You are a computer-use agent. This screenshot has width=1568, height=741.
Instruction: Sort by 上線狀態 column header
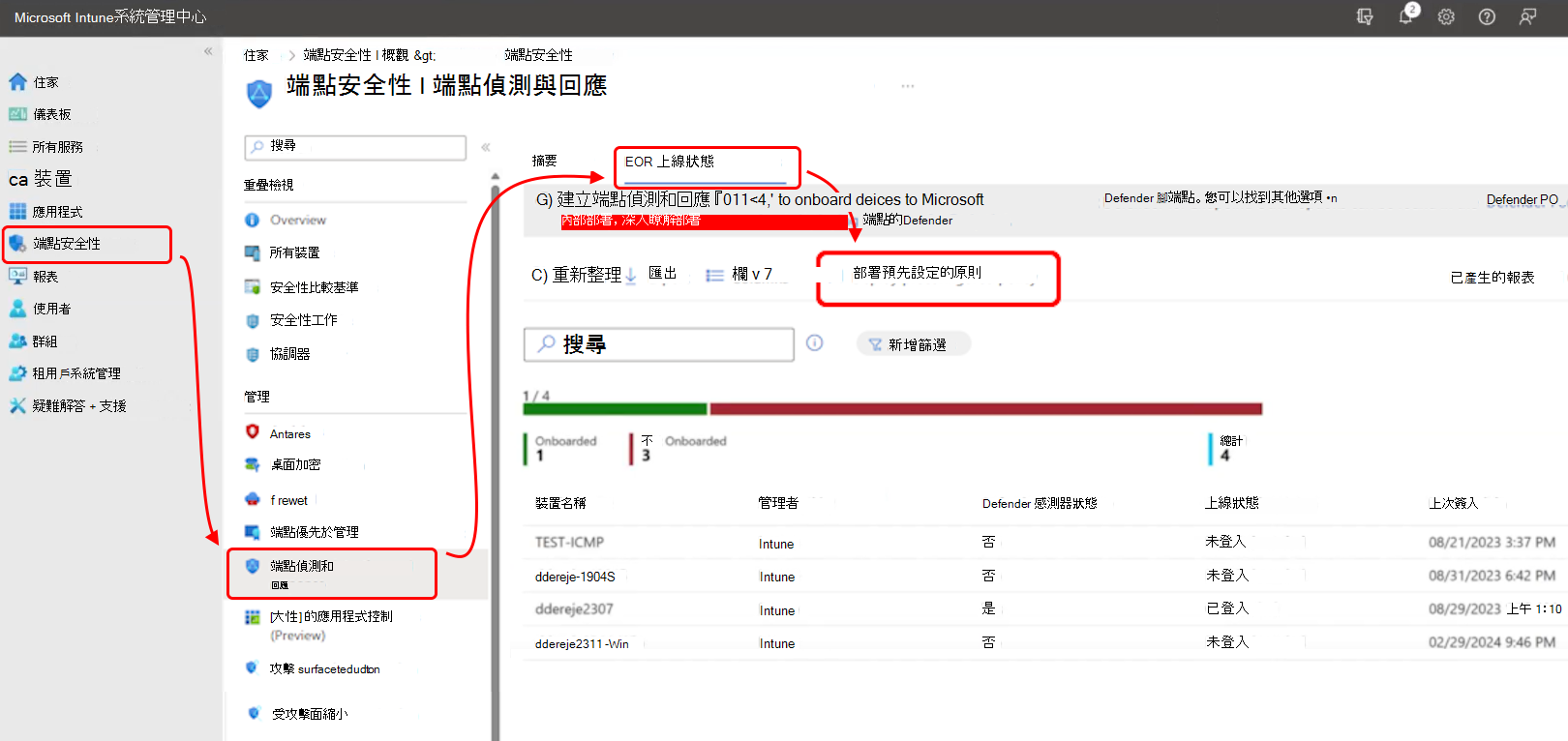click(x=1231, y=503)
